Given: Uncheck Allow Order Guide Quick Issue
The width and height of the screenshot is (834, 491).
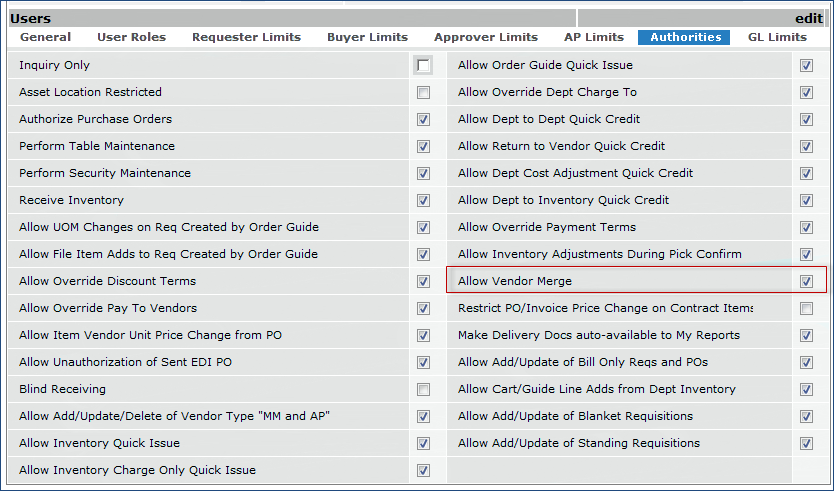Looking at the screenshot, I should 807,66.
